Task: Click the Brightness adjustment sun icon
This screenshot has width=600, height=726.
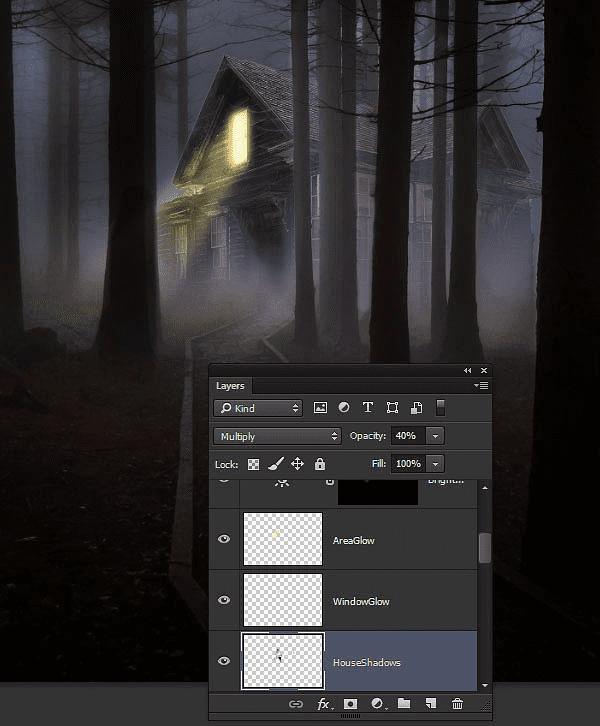Action: (x=282, y=483)
